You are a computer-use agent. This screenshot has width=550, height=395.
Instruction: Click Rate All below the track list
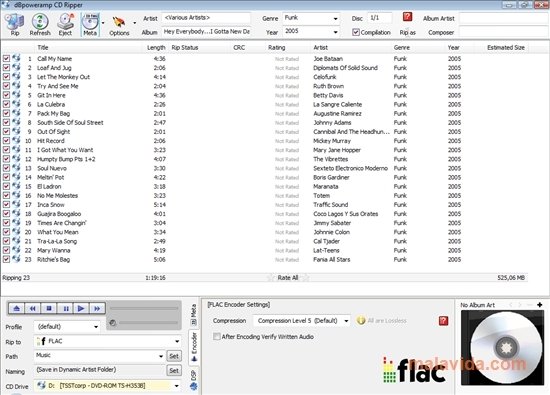pos(288,278)
